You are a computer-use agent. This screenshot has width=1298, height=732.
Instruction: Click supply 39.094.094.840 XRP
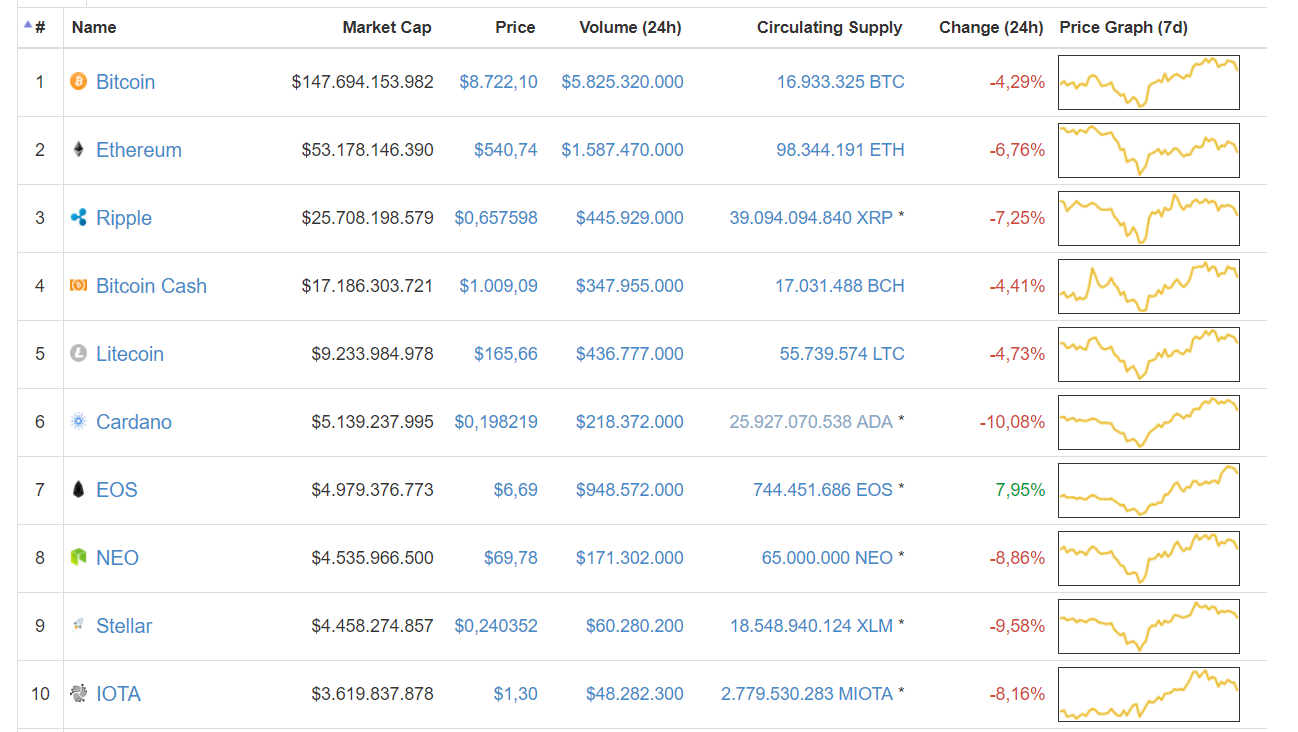[811, 218]
